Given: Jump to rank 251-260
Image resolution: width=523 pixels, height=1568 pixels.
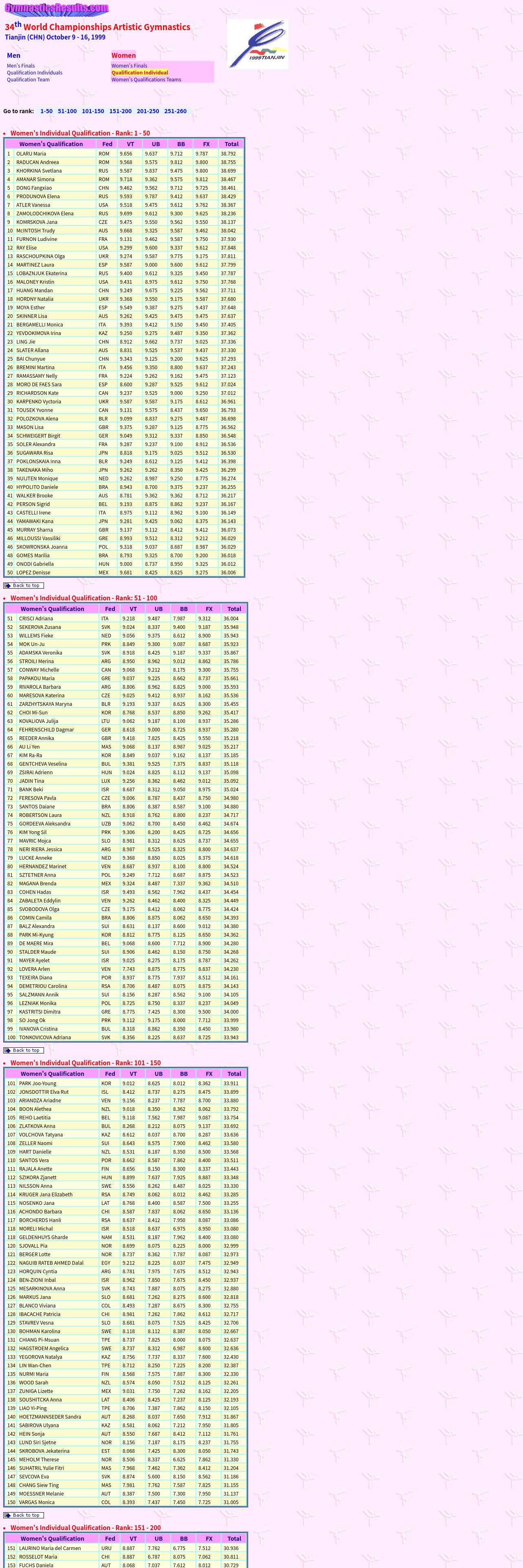Looking at the screenshot, I should click(x=175, y=111).
